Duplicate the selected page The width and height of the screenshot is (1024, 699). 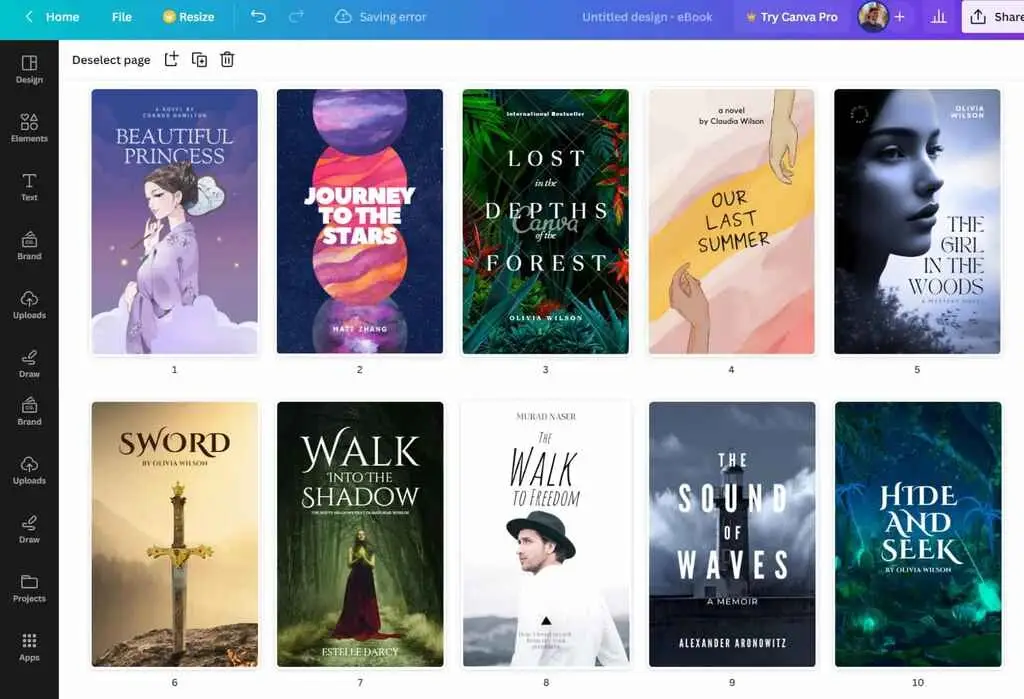click(x=199, y=59)
